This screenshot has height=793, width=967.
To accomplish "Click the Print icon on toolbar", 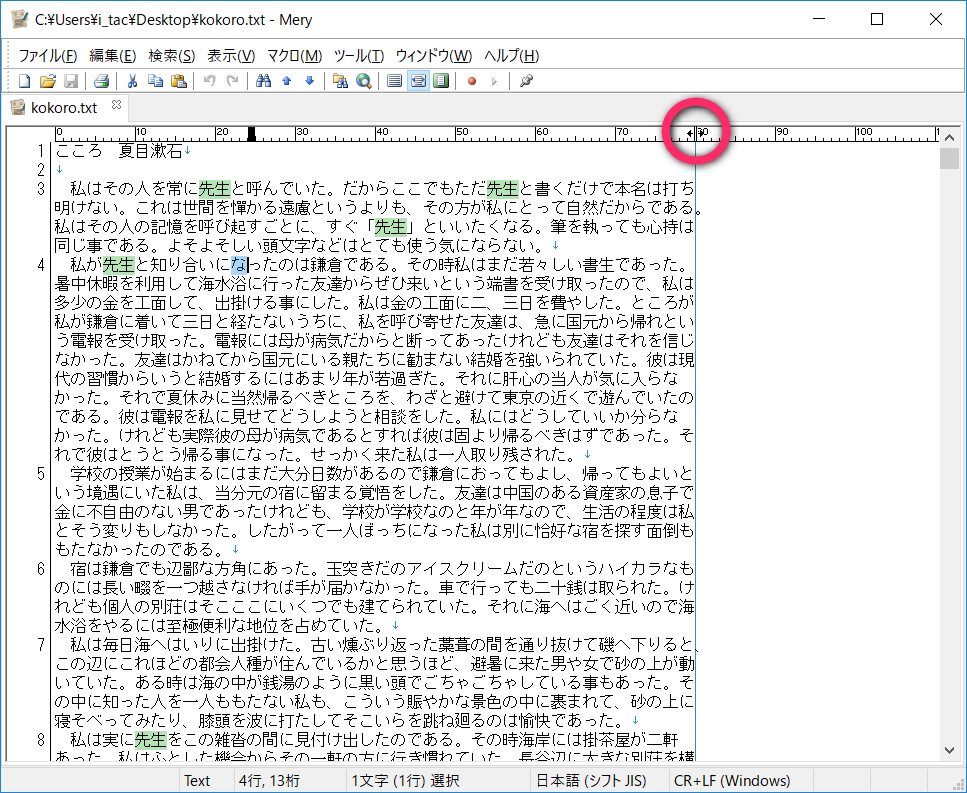I will pyautogui.click(x=101, y=81).
